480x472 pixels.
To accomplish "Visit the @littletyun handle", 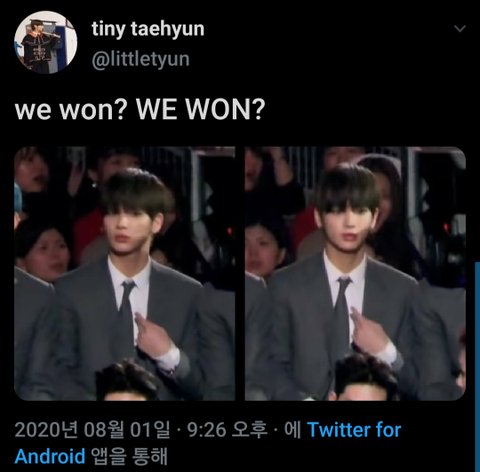I will tap(140, 60).
